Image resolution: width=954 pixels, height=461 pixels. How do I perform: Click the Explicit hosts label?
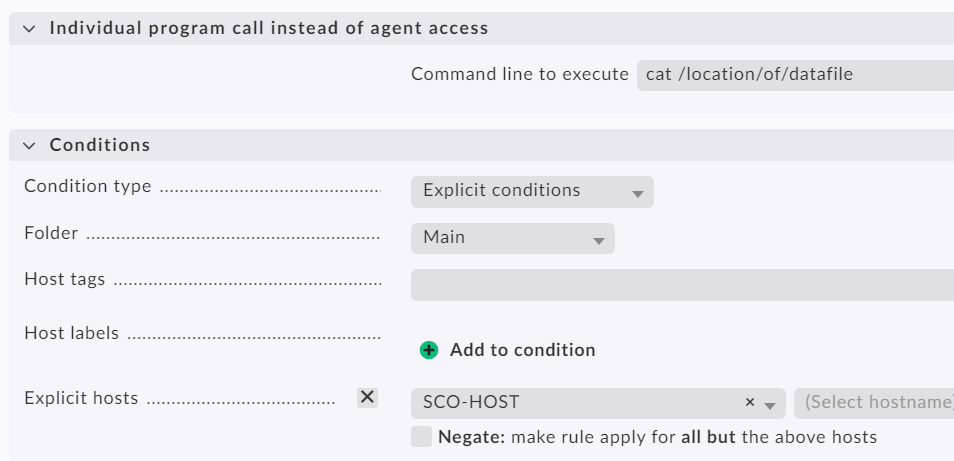tap(81, 398)
